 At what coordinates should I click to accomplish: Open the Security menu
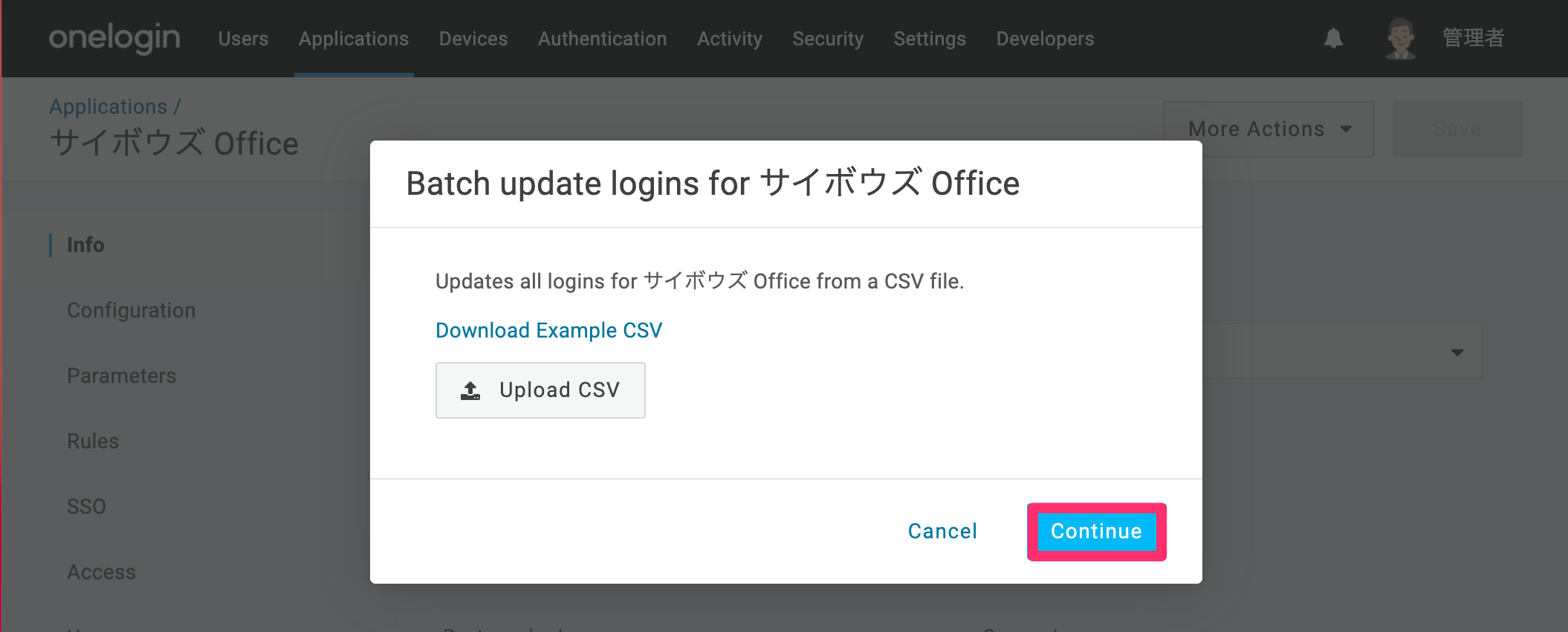(x=828, y=39)
